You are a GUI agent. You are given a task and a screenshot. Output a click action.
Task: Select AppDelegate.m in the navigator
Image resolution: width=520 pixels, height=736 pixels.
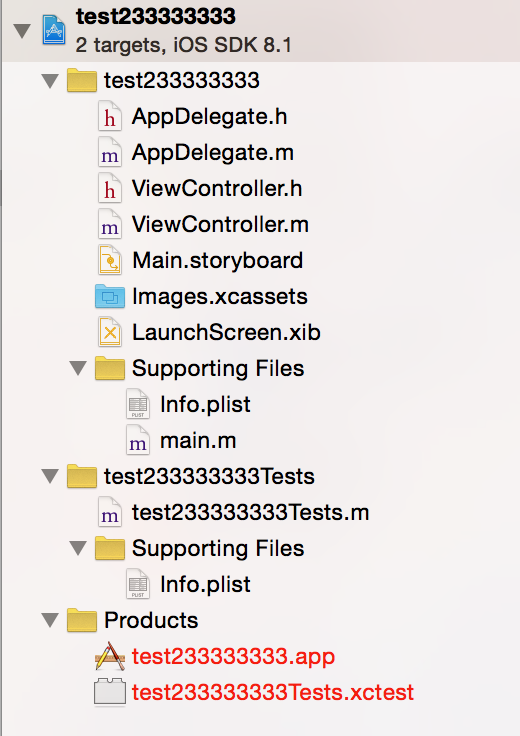pos(213,153)
